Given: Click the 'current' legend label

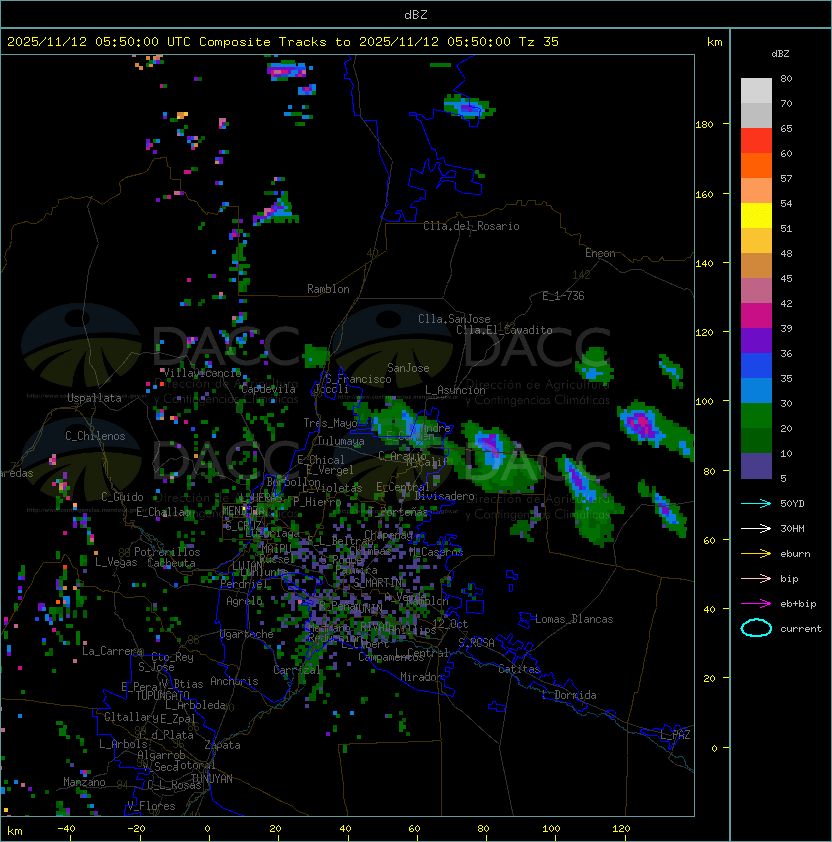Looking at the screenshot, I should pyautogui.click(x=801, y=629).
